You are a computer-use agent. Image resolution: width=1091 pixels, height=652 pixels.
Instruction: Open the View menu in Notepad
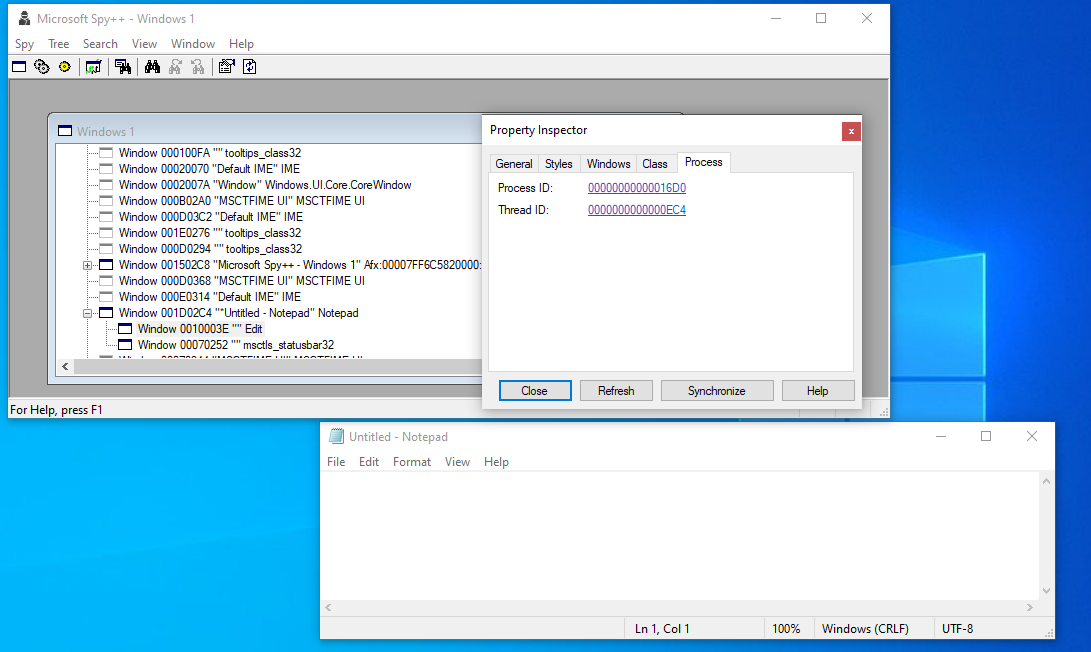coord(457,462)
